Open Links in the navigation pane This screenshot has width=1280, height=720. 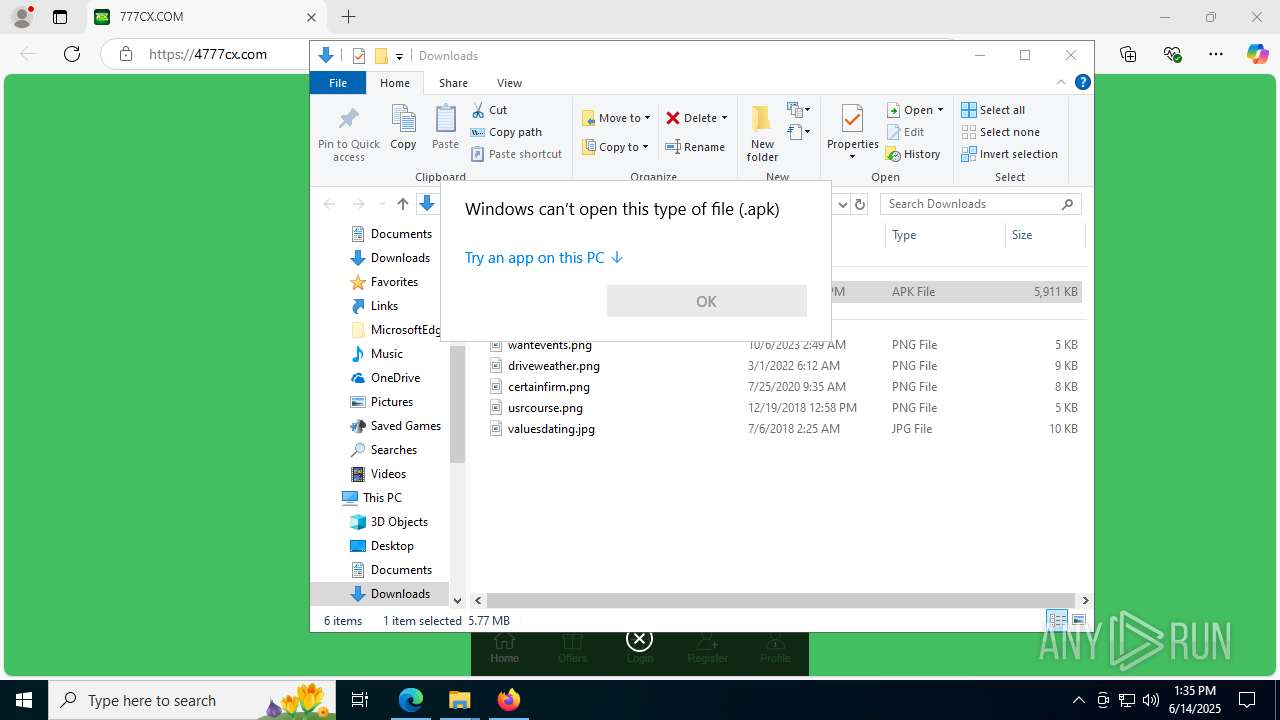(x=384, y=306)
